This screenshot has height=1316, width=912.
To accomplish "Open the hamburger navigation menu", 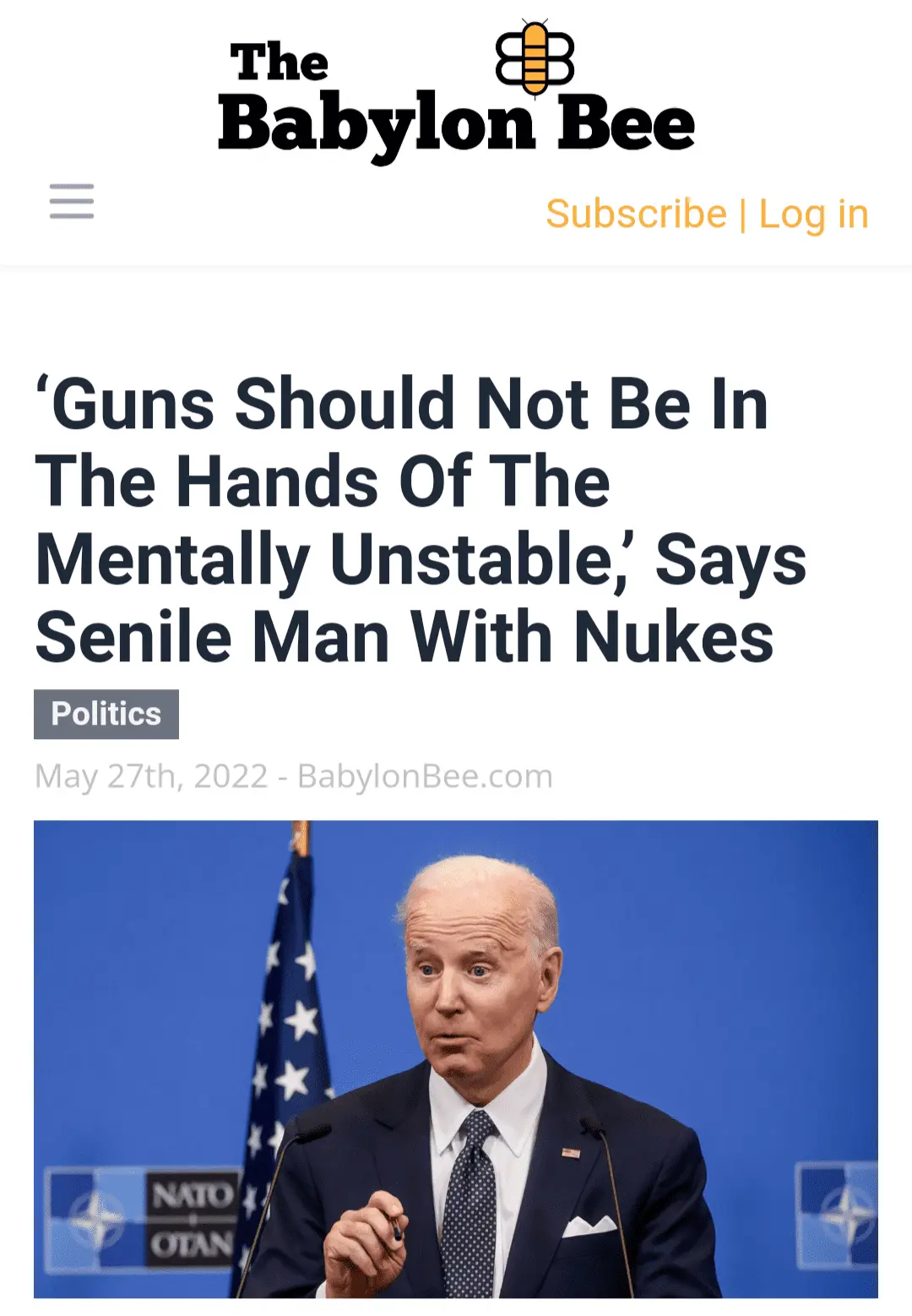I will tap(72, 201).
